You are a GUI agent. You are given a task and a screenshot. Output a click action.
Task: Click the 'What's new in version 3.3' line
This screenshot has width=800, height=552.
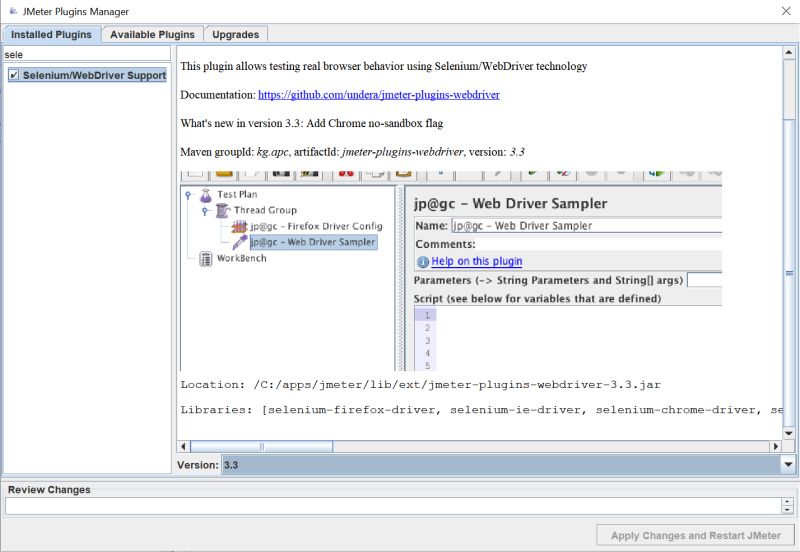[312, 123]
